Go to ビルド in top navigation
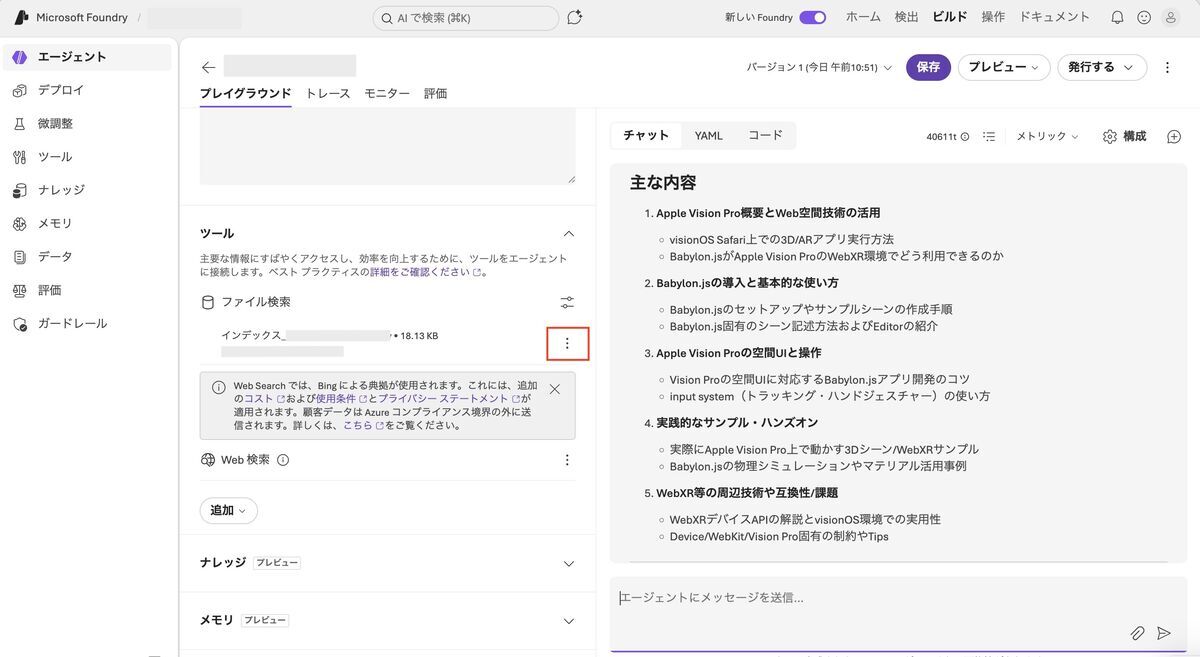 click(x=950, y=17)
